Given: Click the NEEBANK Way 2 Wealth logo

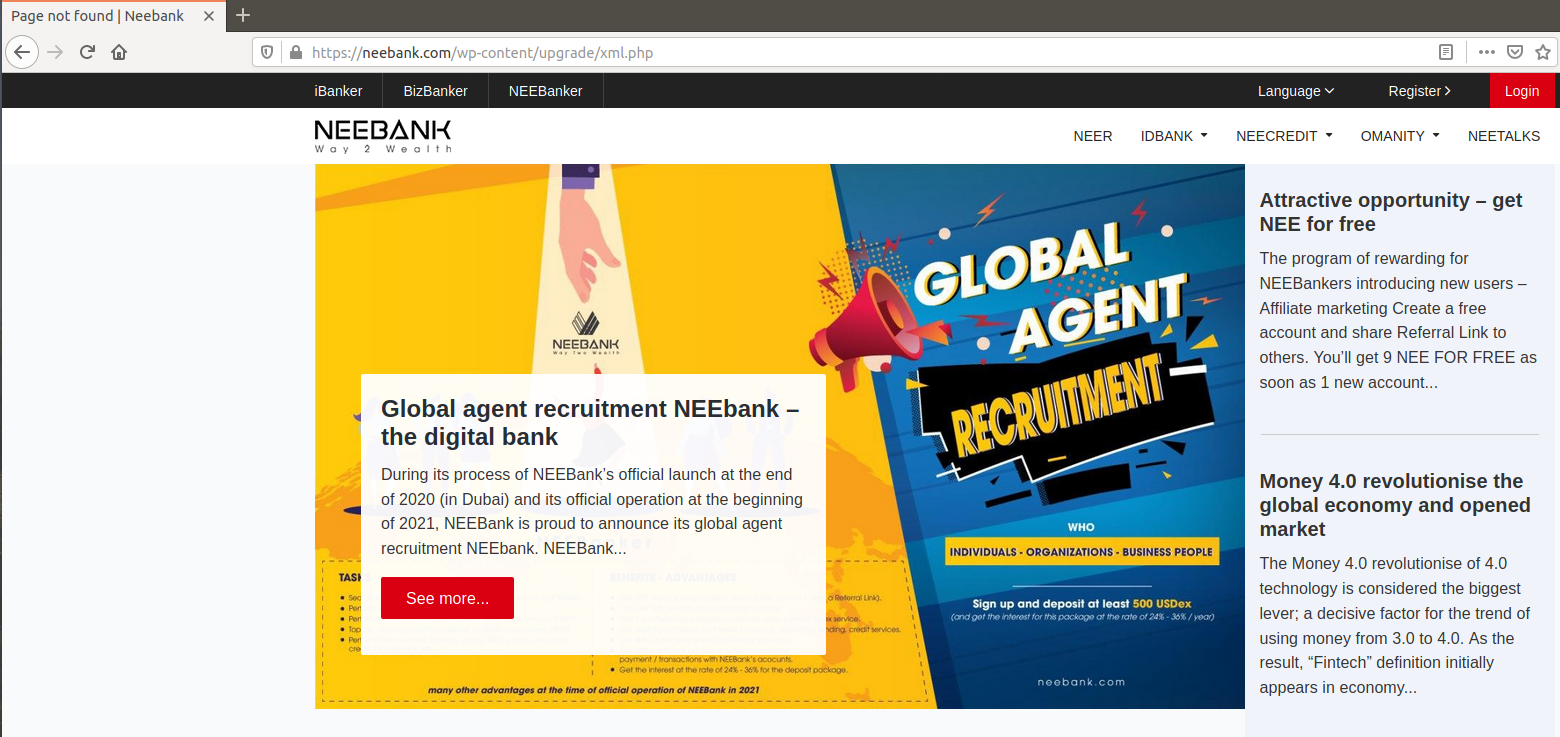Looking at the screenshot, I should [383, 136].
